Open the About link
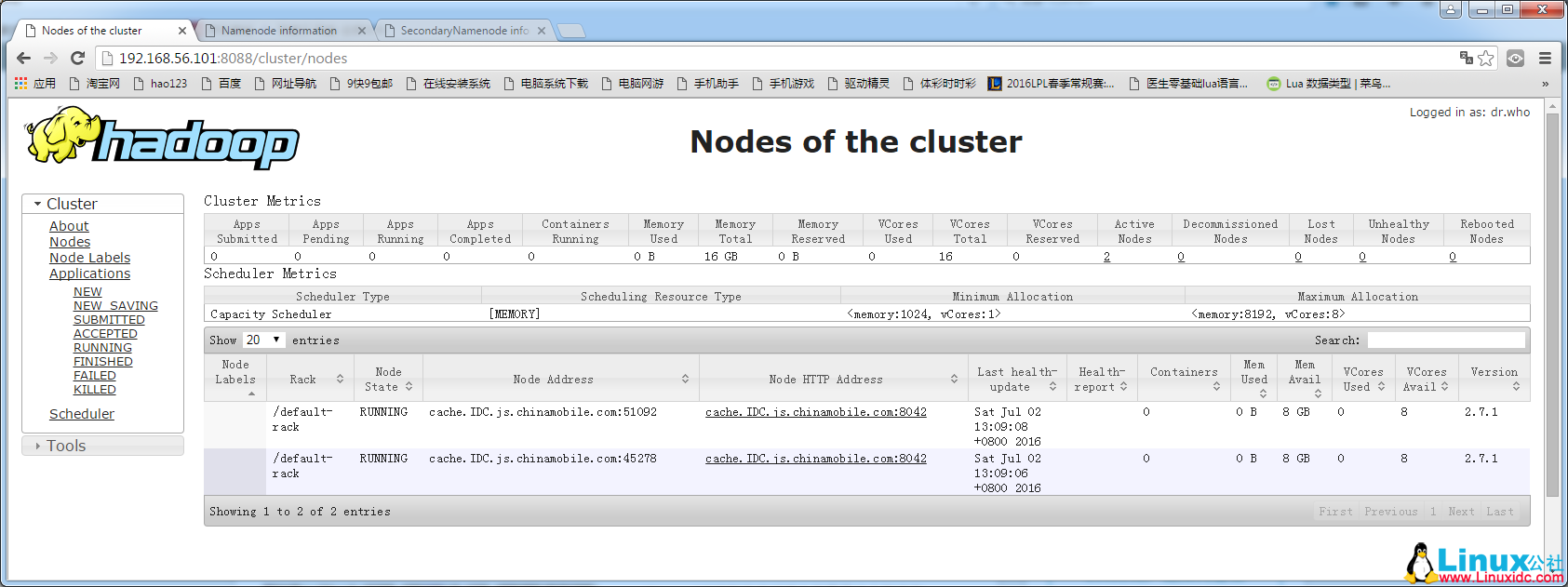Image resolution: width=1568 pixels, height=587 pixels. click(x=69, y=226)
